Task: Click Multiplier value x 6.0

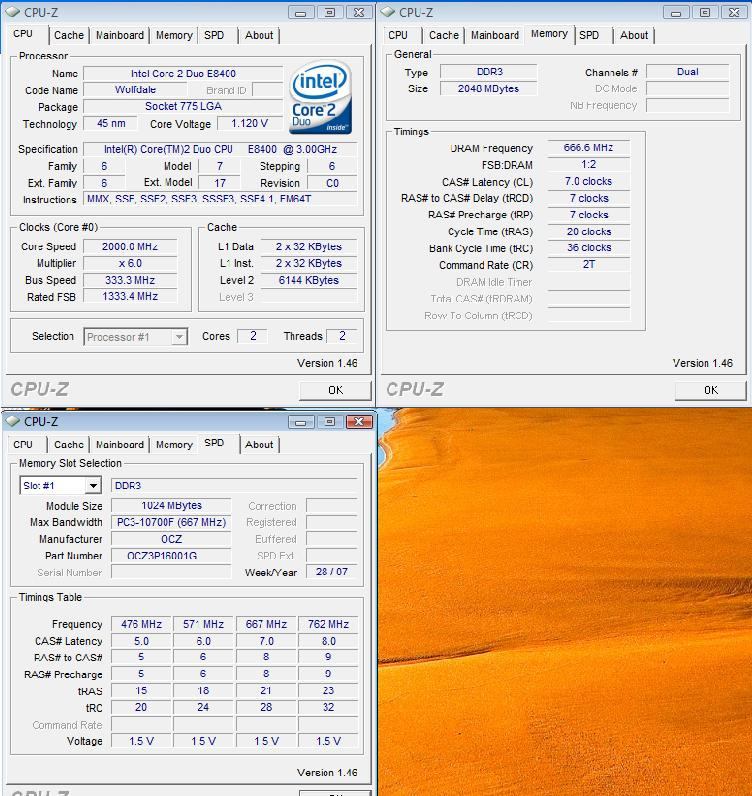Action: (130, 263)
